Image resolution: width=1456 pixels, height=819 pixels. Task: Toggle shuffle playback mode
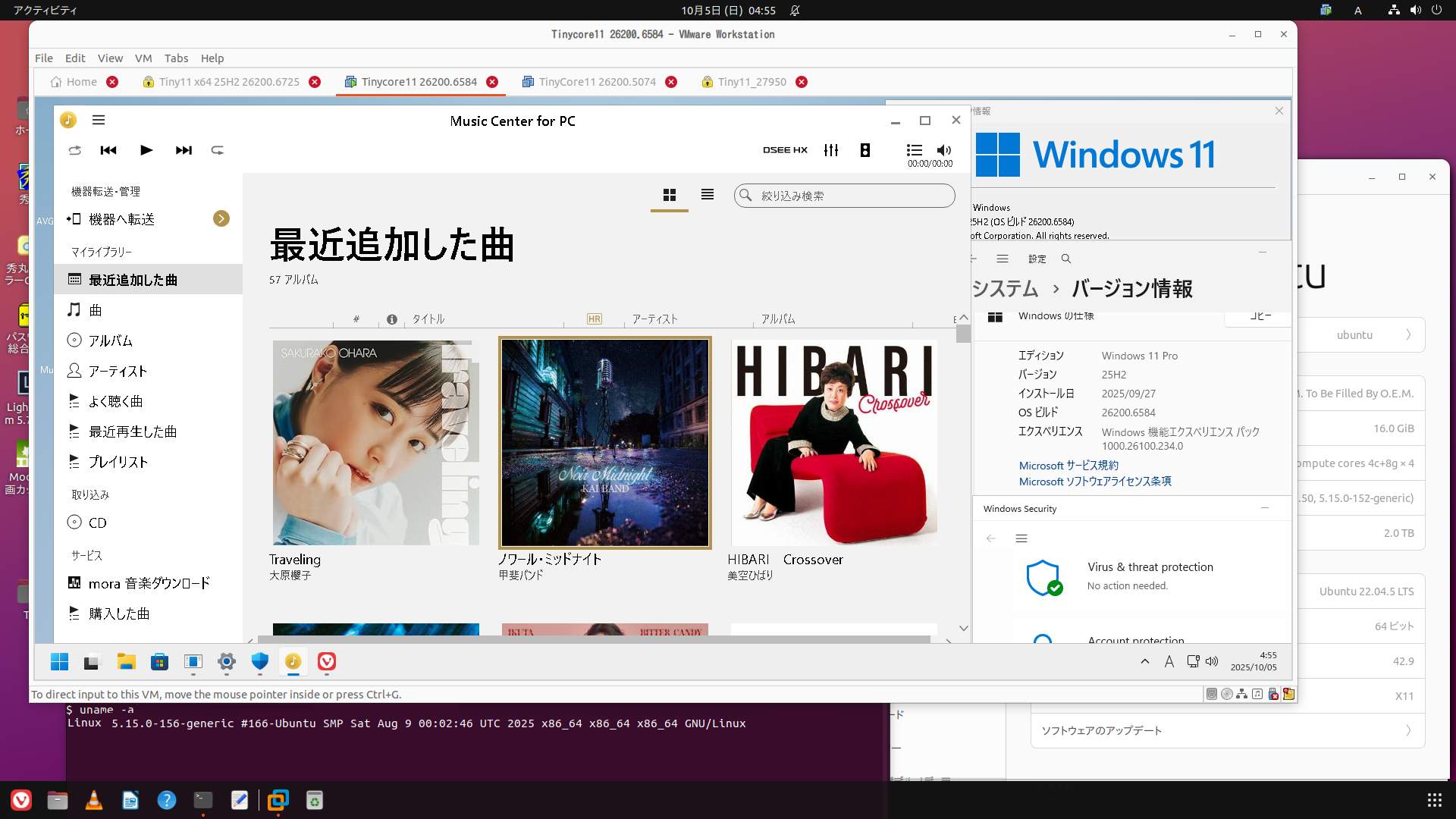coord(74,150)
